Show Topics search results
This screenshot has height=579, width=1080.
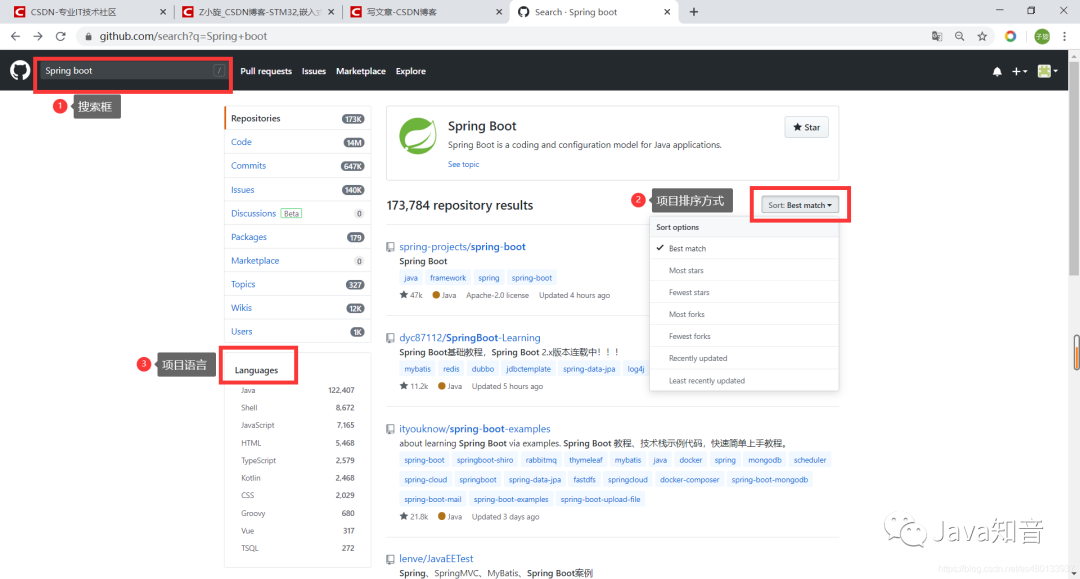click(298, 284)
